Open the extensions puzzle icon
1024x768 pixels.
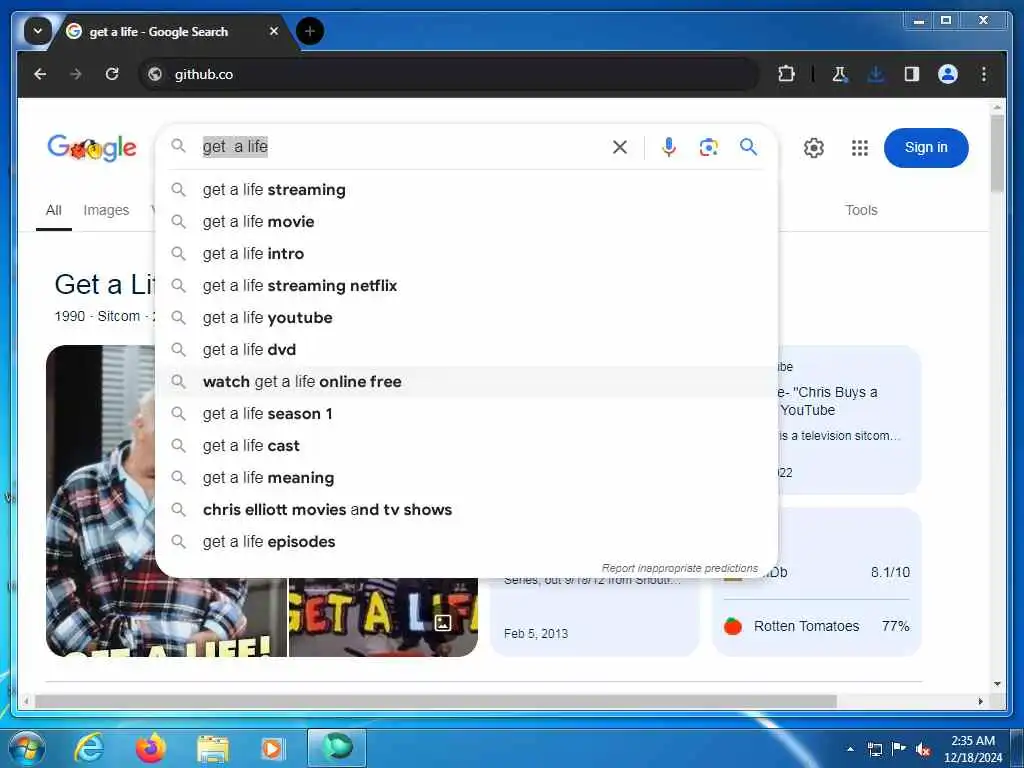pos(787,74)
